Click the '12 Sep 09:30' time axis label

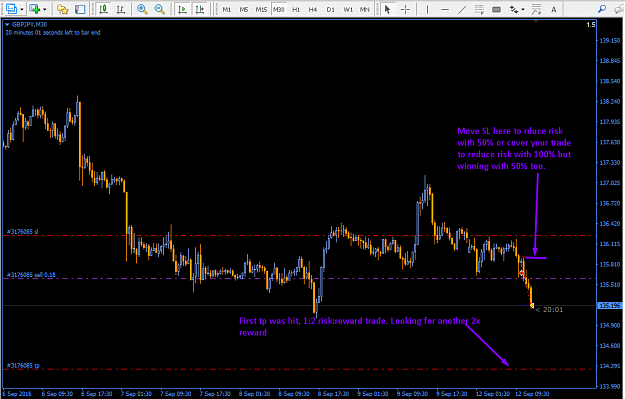coord(533,394)
